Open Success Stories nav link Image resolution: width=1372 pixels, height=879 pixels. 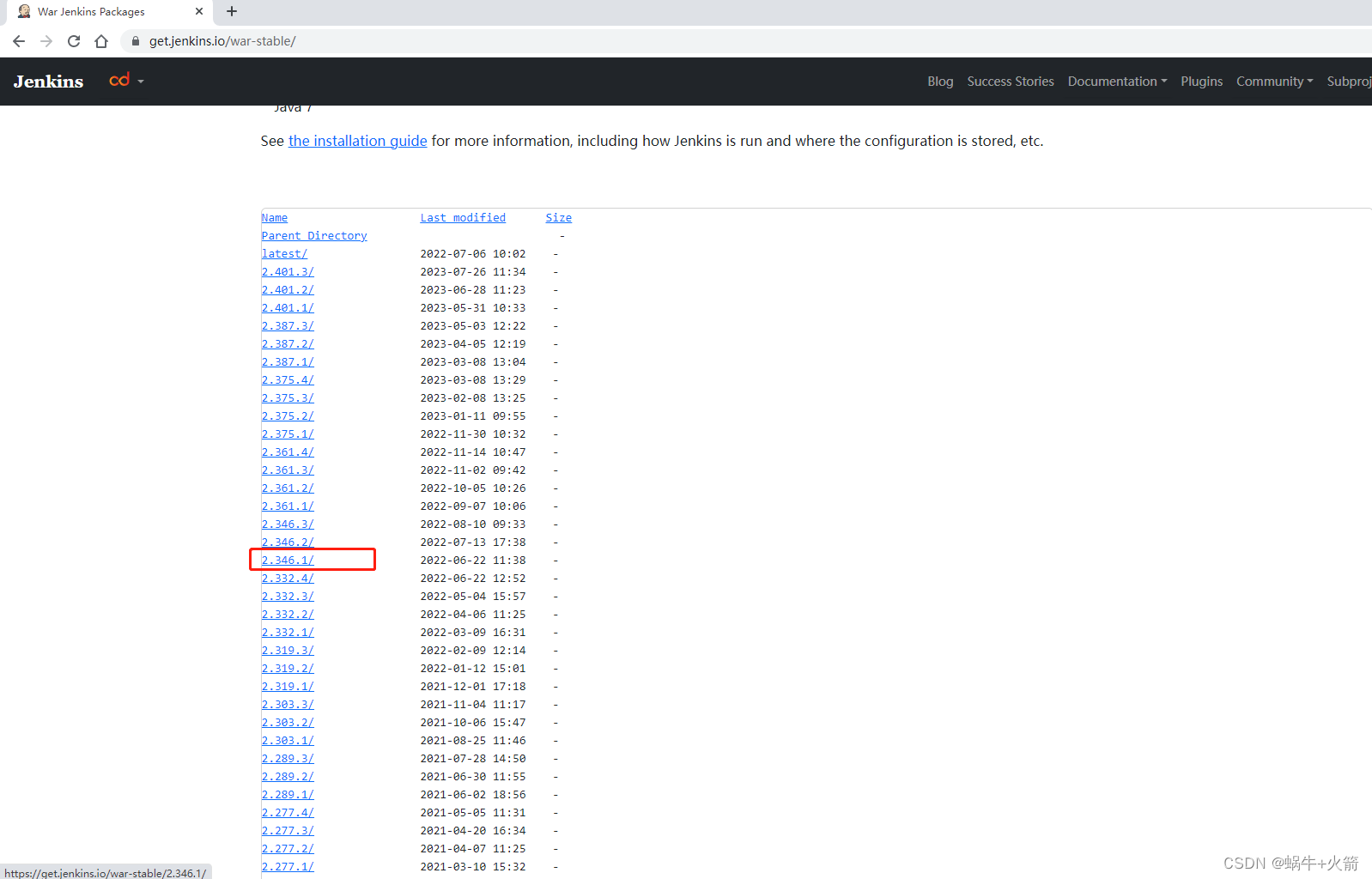tap(1011, 82)
